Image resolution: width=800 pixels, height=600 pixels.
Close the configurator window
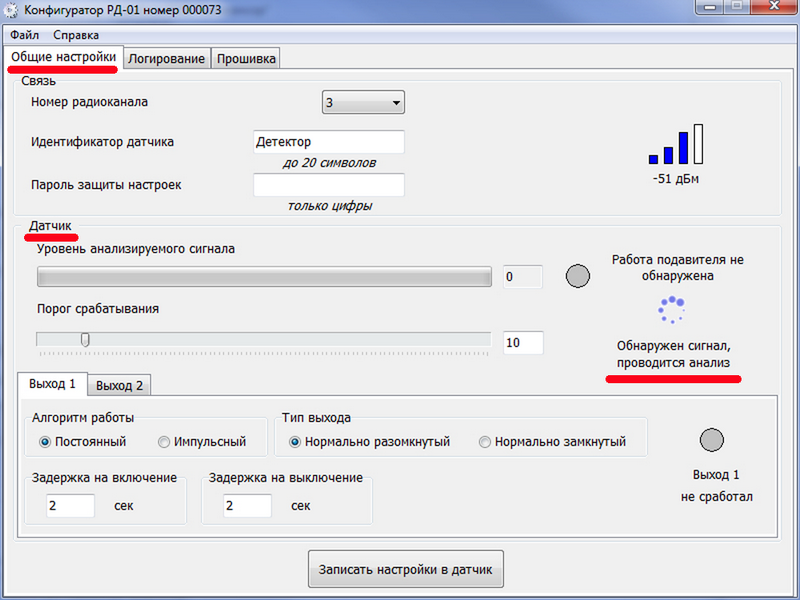point(773,6)
